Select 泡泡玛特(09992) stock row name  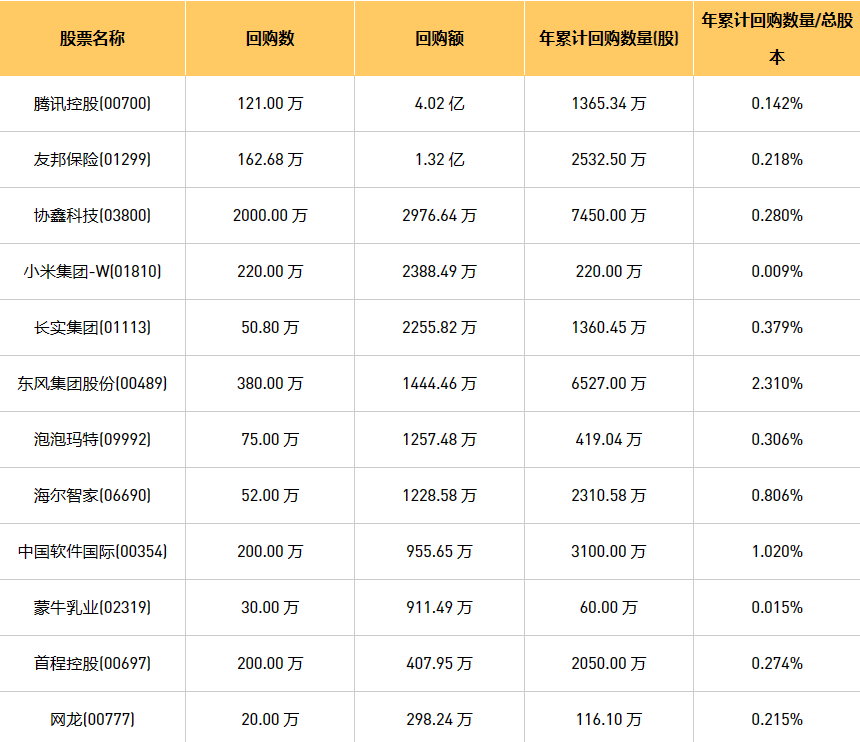(92, 439)
